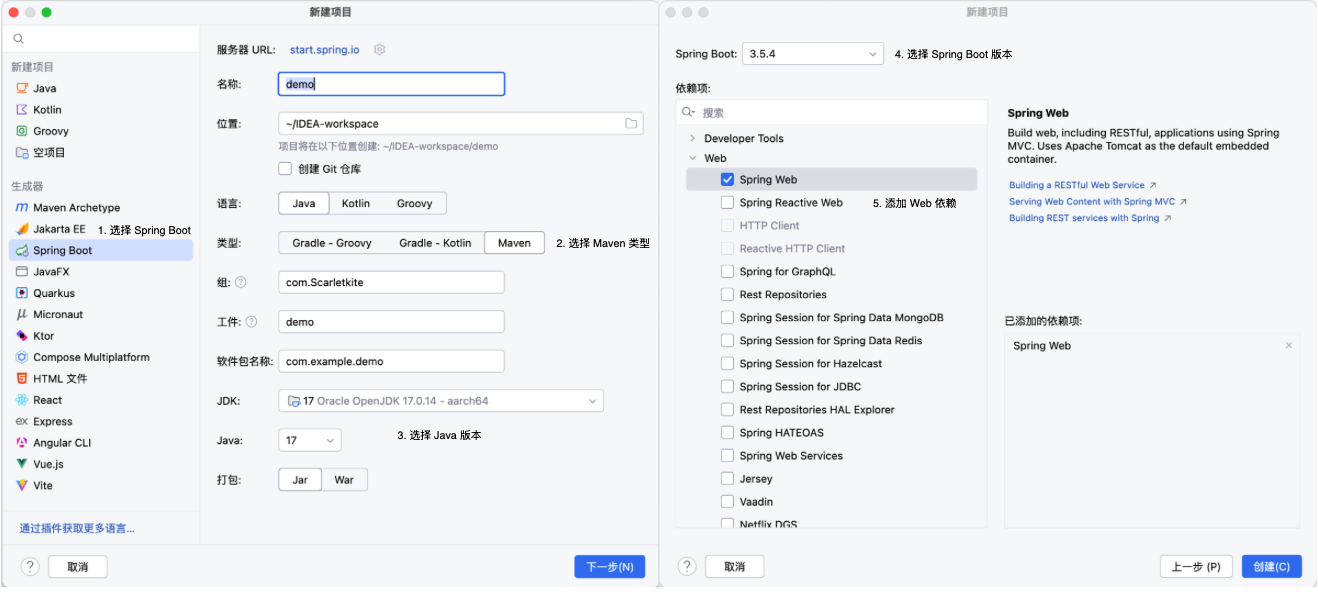Image resolution: width=1318 pixels, height=592 pixels.
Task: Select the Vite generator icon
Action: [22, 486]
